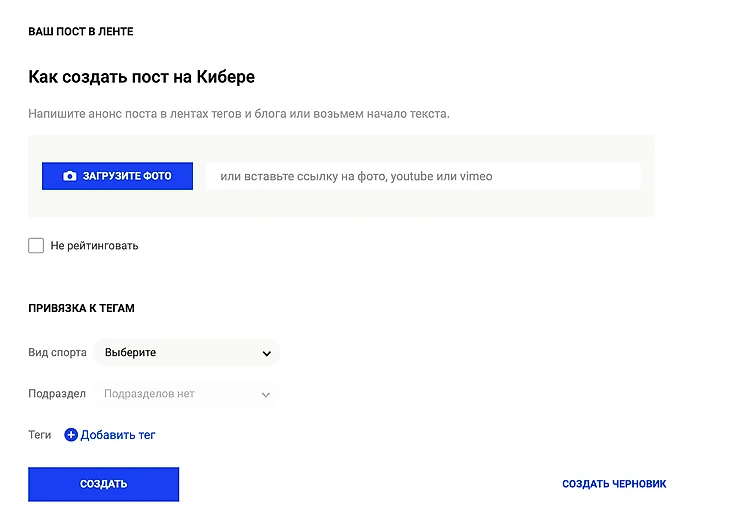Click the blue plus icon beside Теги

(71, 435)
